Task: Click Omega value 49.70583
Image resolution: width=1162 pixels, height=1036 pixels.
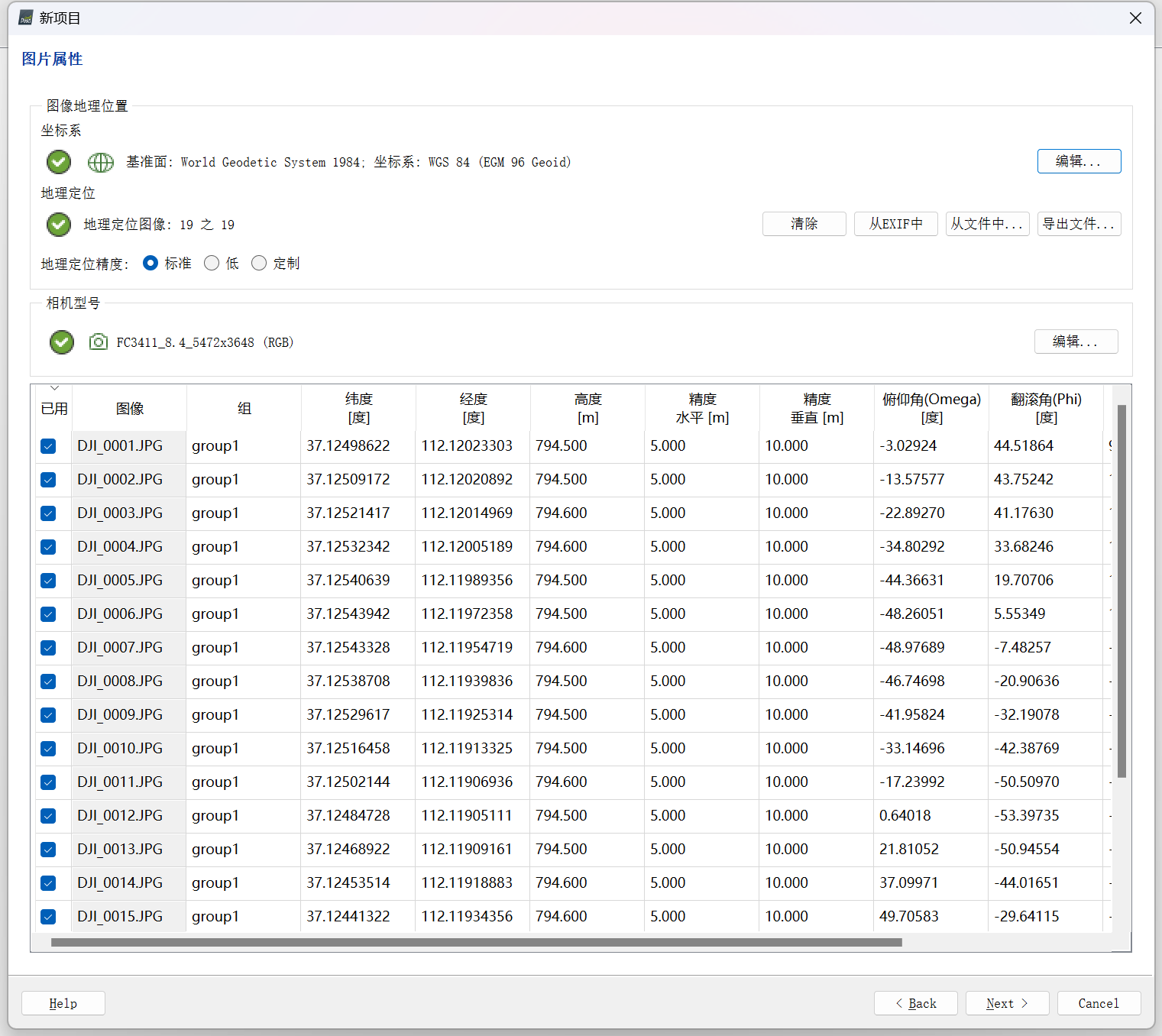Action: 909,916
